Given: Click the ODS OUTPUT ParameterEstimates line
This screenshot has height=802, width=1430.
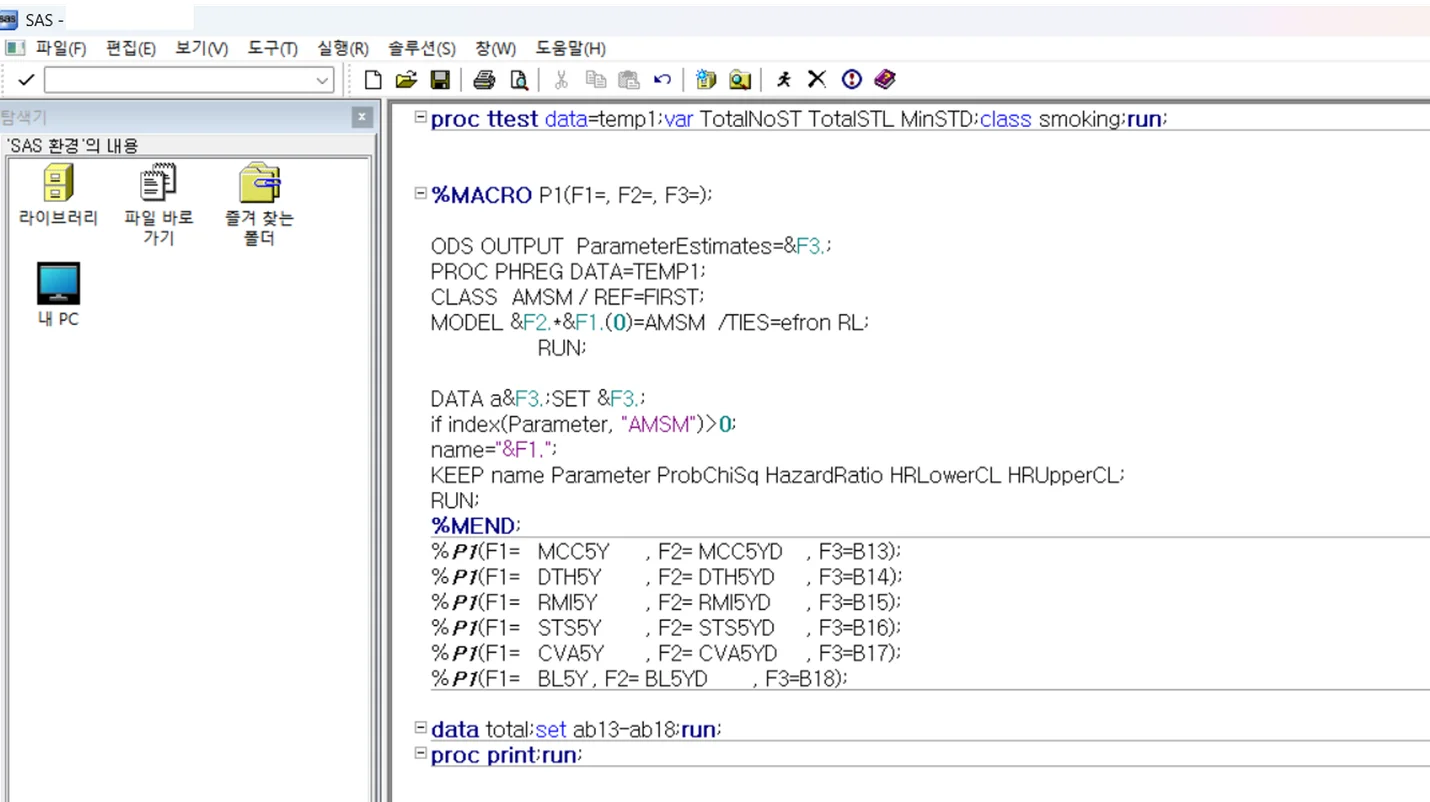Looking at the screenshot, I should [x=631, y=245].
